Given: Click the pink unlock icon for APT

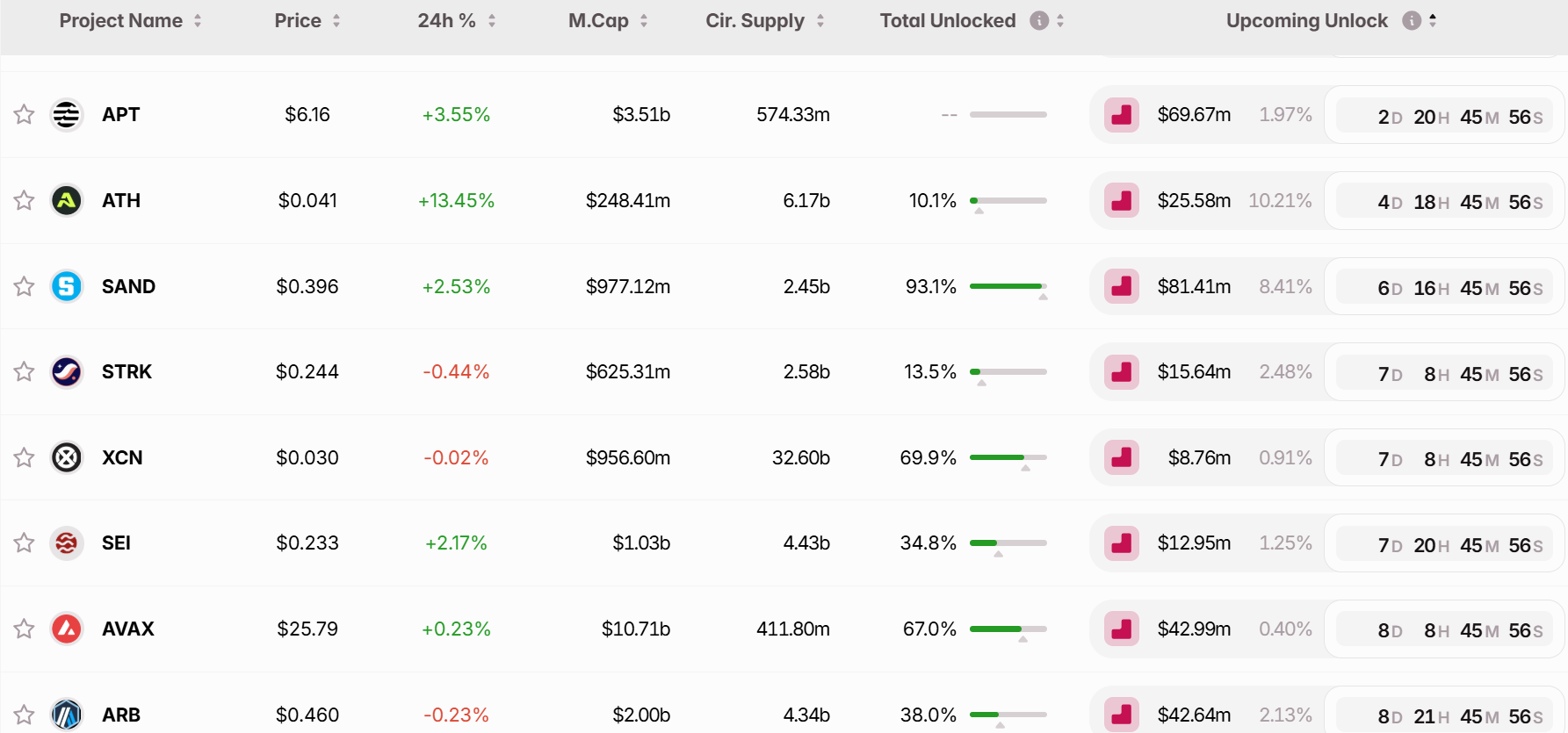Looking at the screenshot, I should click(x=1122, y=115).
